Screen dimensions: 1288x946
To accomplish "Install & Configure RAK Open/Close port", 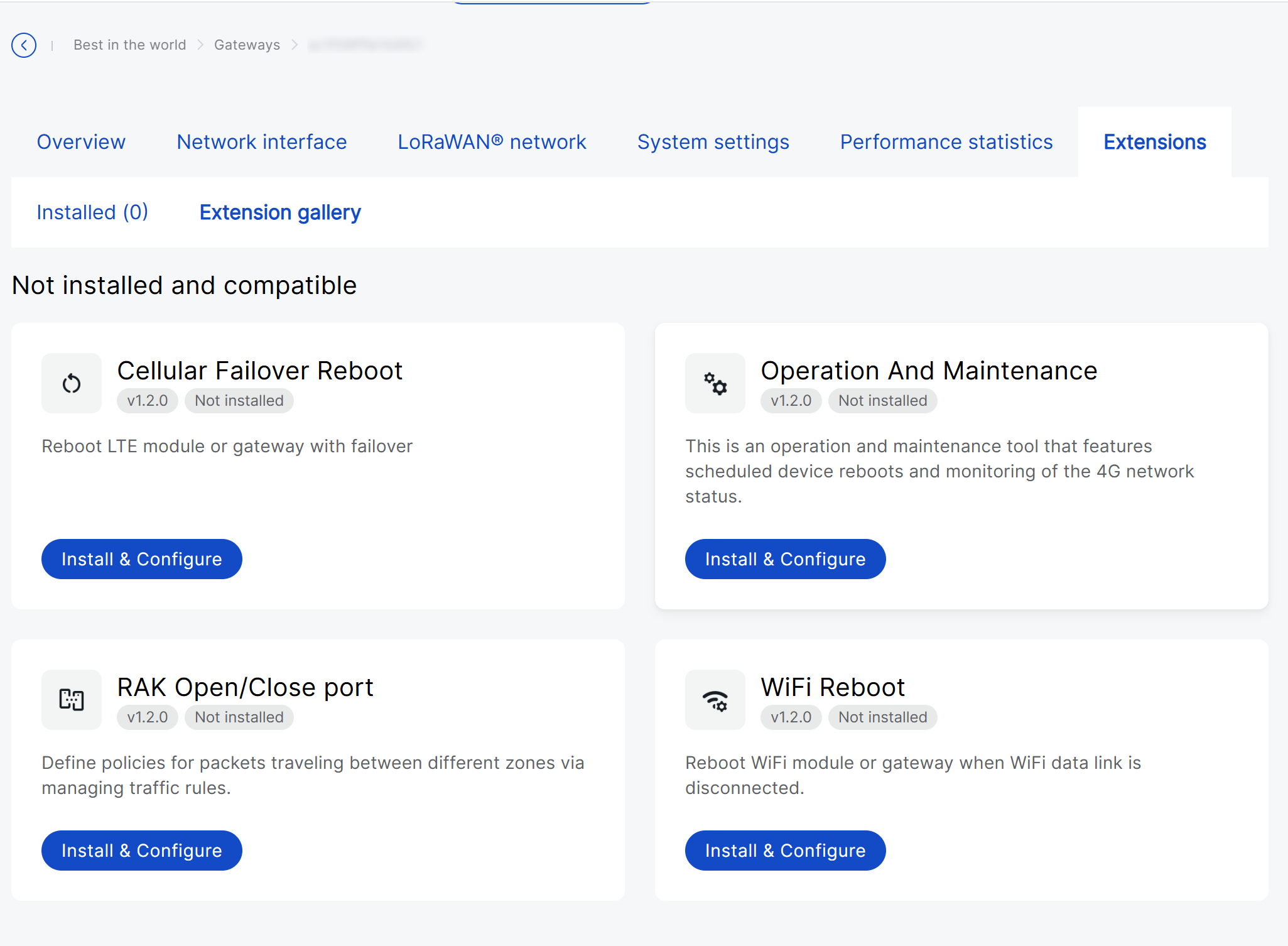I will tap(142, 851).
